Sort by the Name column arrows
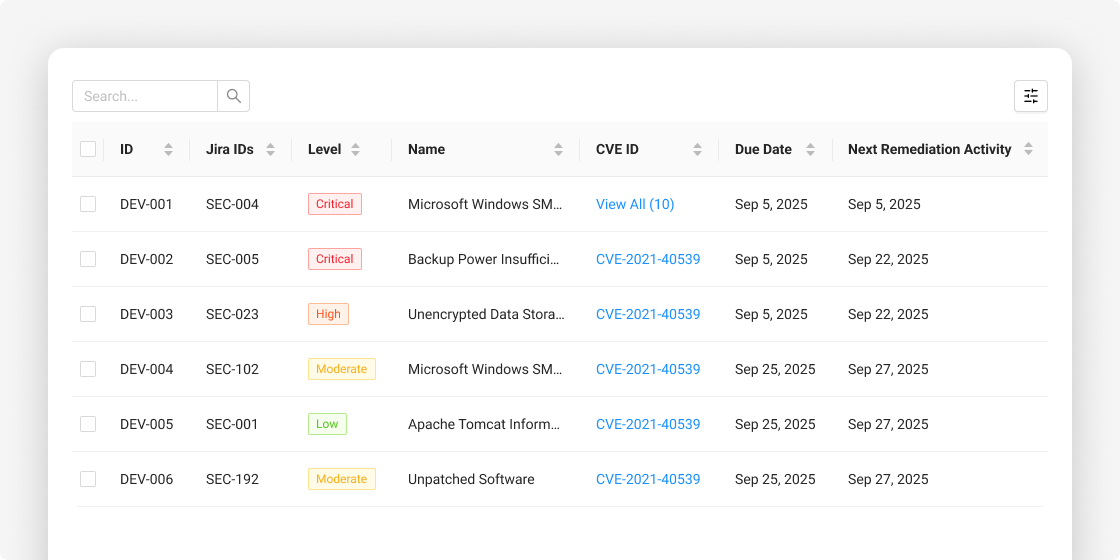The width and height of the screenshot is (1120, 560). pyautogui.click(x=559, y=149)
